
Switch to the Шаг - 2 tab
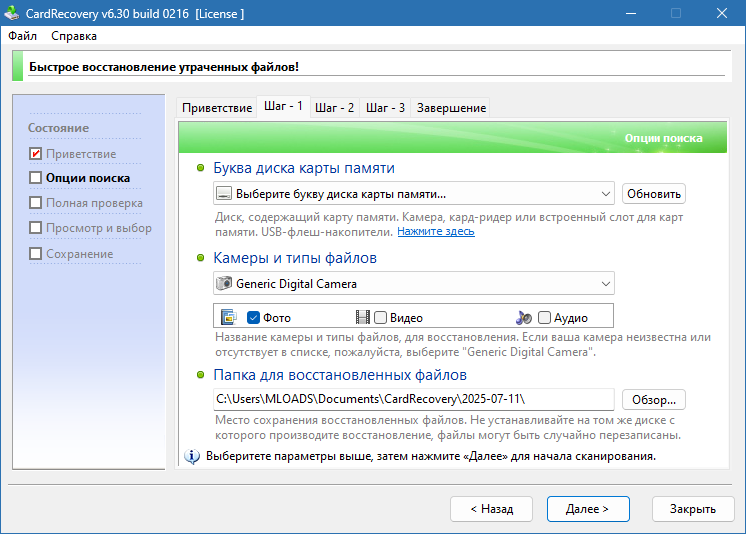[334, 108]
